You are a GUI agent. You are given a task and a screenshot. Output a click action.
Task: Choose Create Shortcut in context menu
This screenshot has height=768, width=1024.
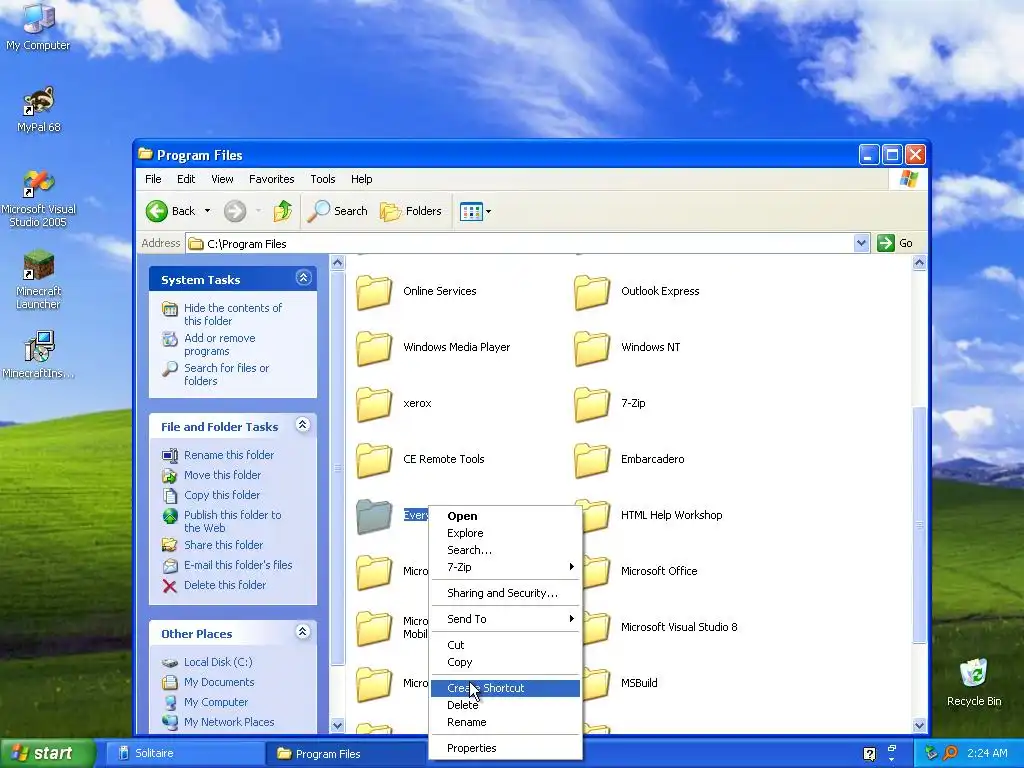[505, 688]
